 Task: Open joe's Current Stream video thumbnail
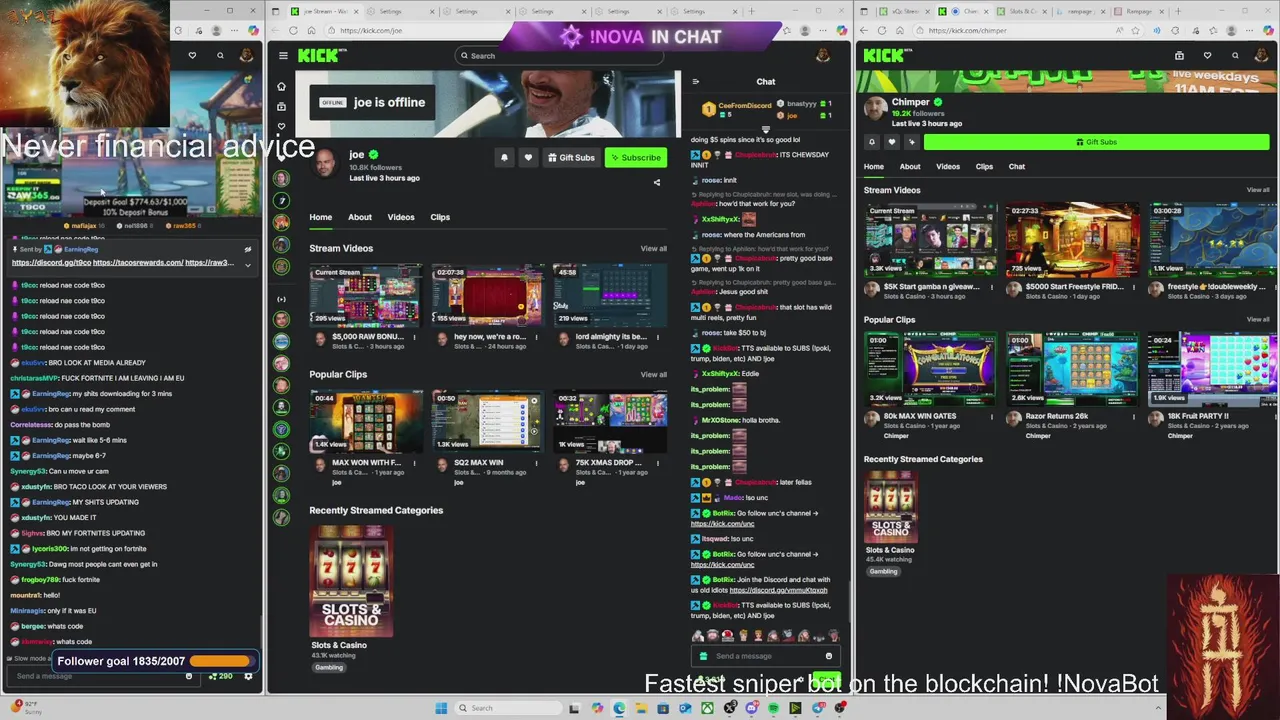click(x=366, y=295)
